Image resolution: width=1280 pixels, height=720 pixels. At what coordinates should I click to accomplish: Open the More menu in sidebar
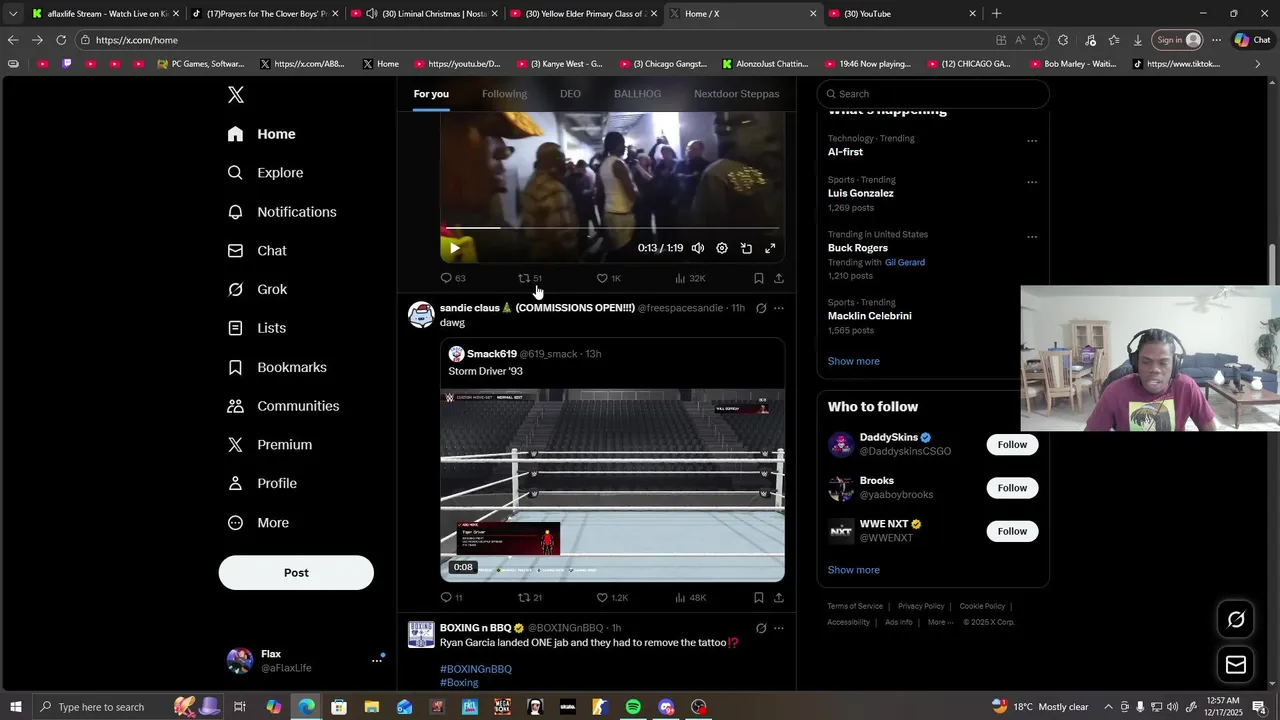[259, 523]
